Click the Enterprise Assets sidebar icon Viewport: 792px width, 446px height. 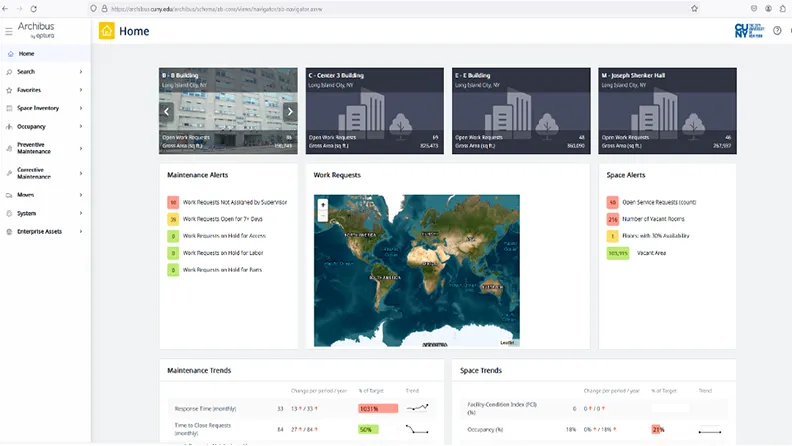9,231
